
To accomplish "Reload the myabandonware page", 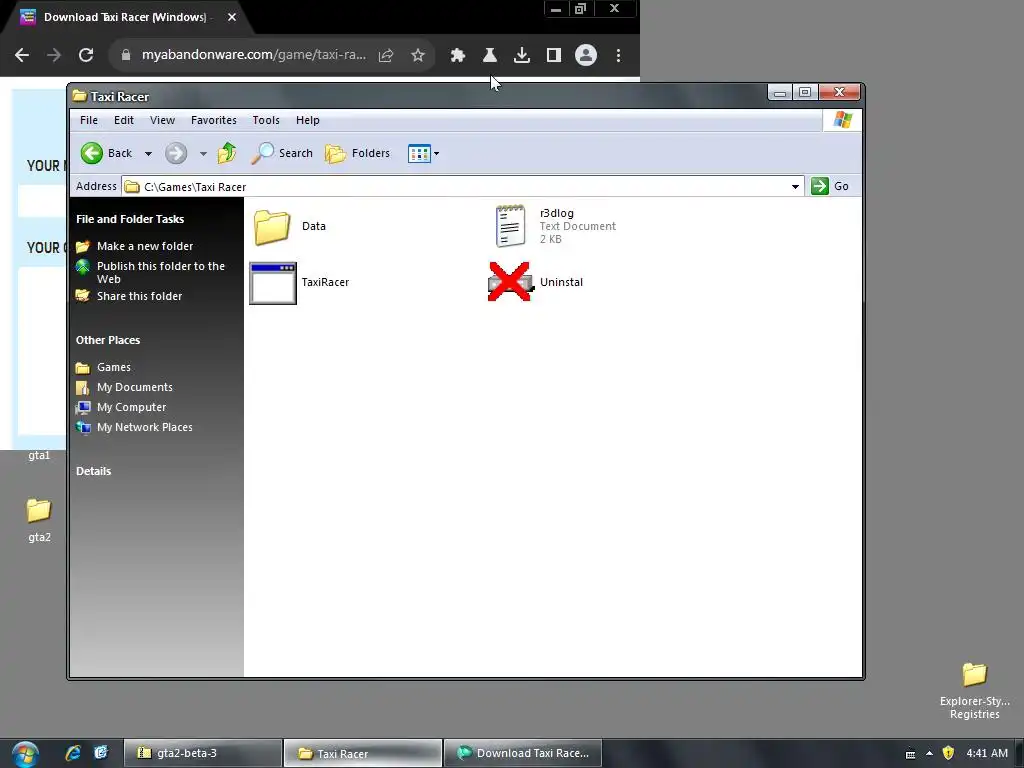I will tap(86, 56).
